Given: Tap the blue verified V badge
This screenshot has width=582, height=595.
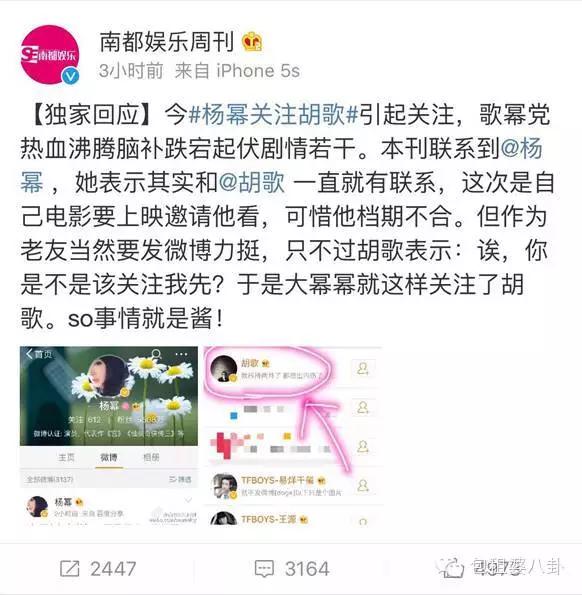Looking at the screenshot, I should 71,76.
